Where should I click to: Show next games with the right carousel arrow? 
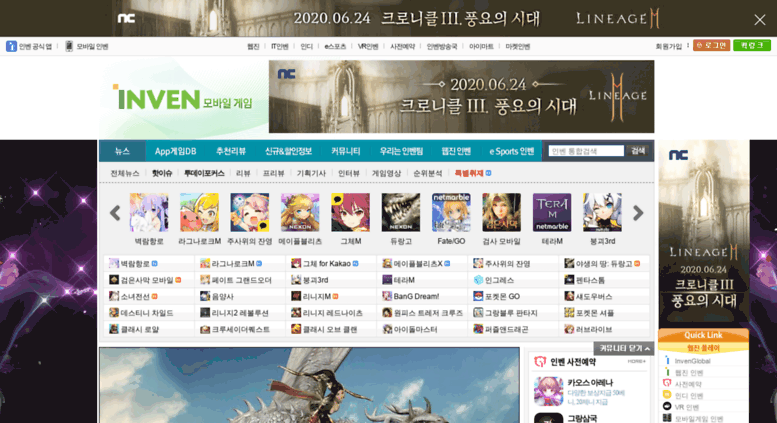[638, 213]
